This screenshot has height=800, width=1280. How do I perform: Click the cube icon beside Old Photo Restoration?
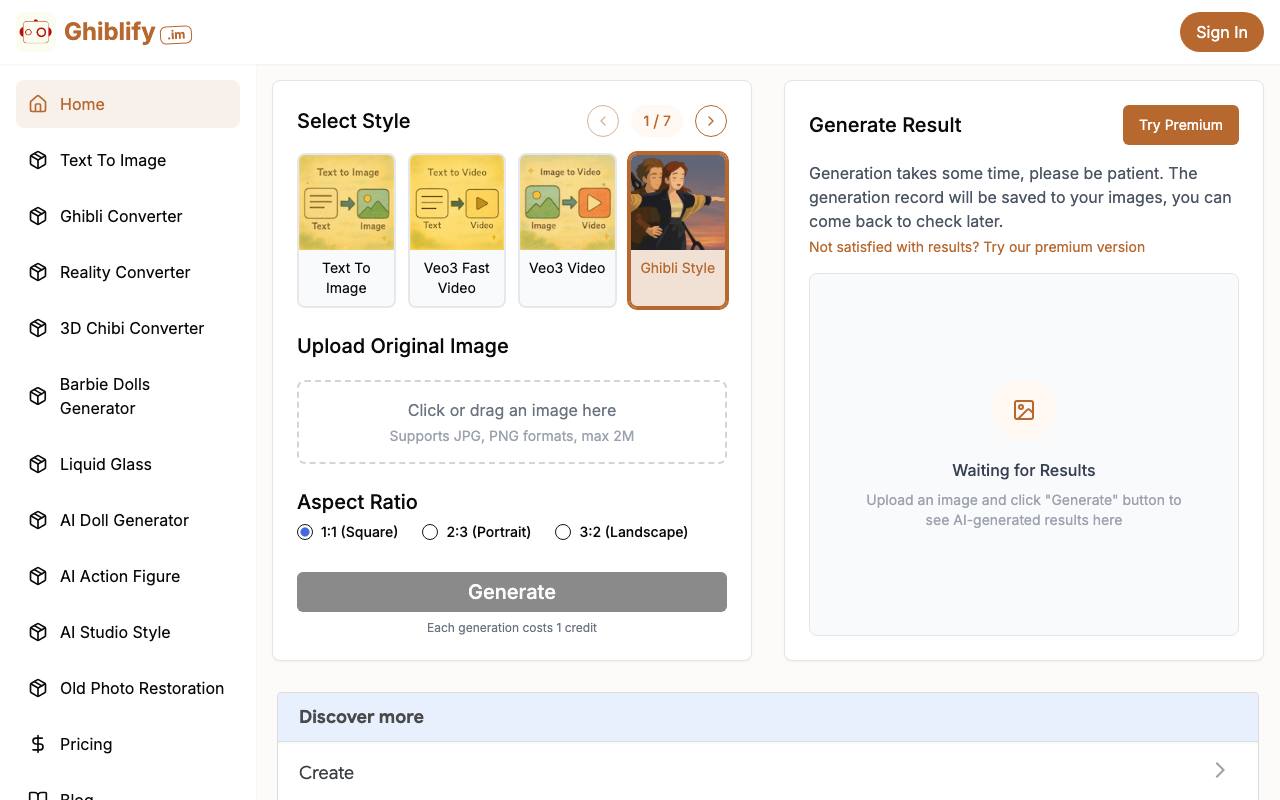tap(38, 688)
